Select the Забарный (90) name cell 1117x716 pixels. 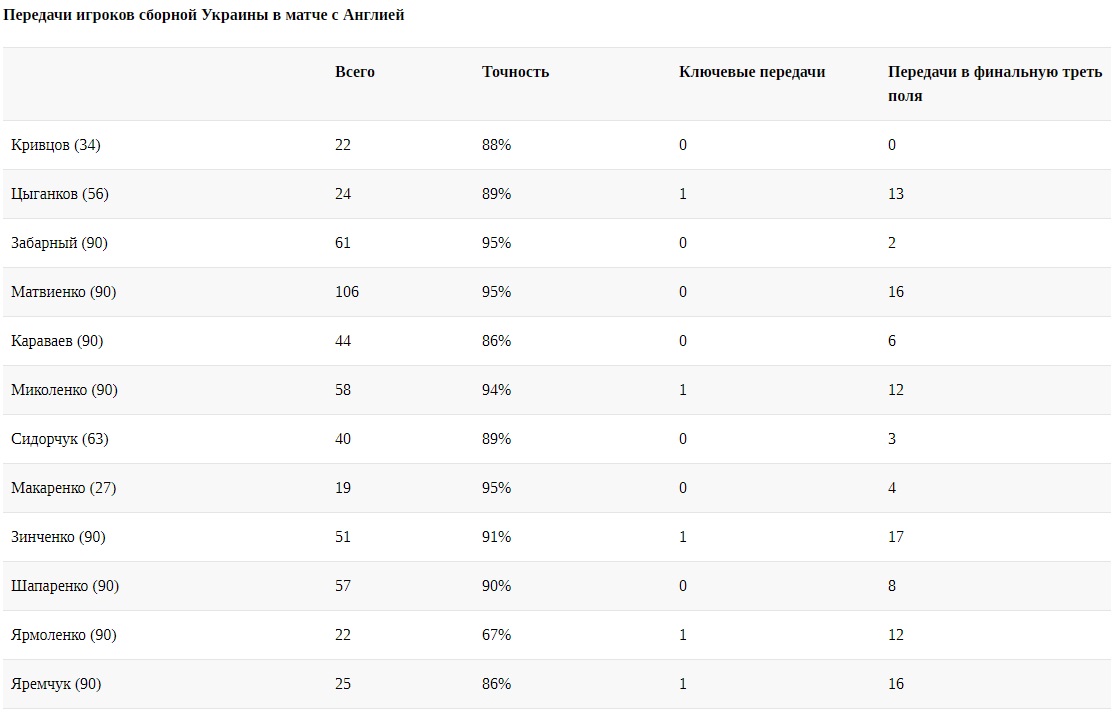(59, 243)
